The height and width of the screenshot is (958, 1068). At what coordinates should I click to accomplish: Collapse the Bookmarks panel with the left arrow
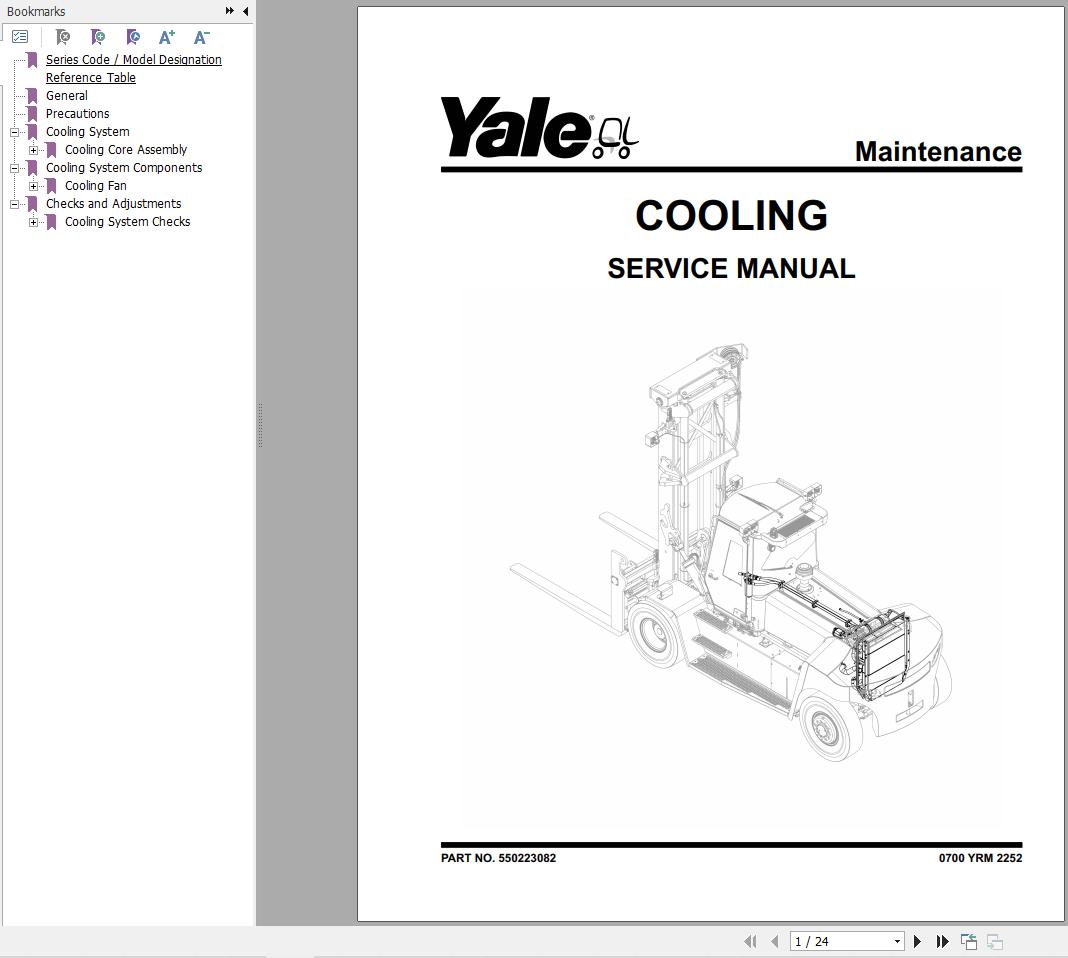(x=245, y=11)
